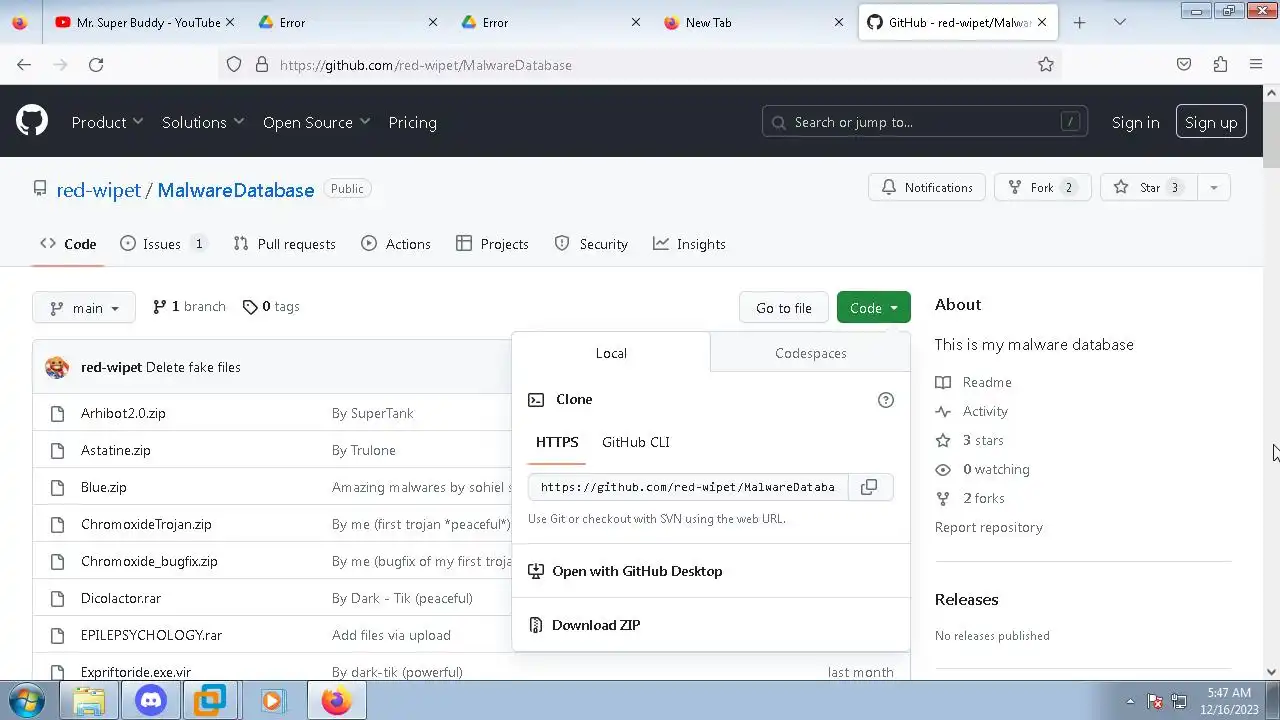Go back to the previous page
This screenshot has height=720, width=1280.
24,65
